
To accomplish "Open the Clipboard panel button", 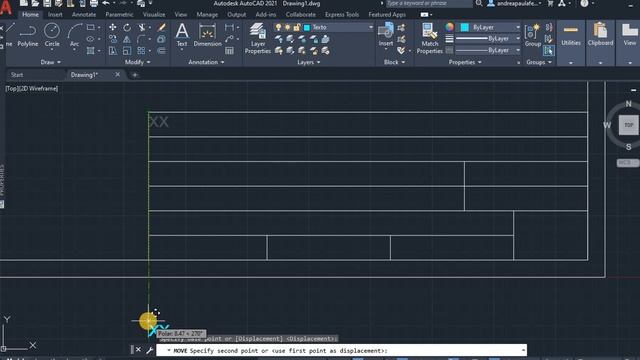I will point(600,42).
